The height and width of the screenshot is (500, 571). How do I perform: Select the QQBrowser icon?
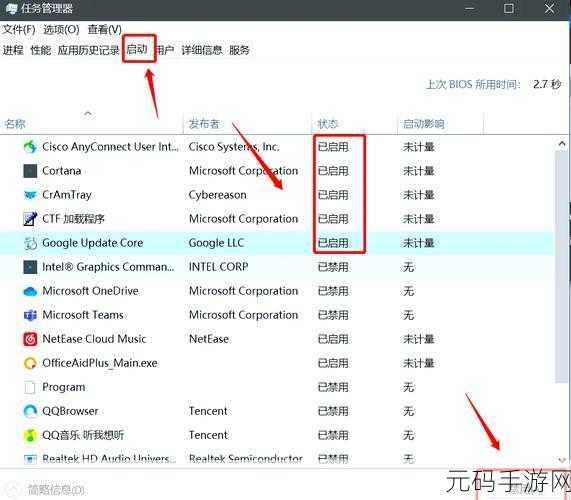pos(30,411)
